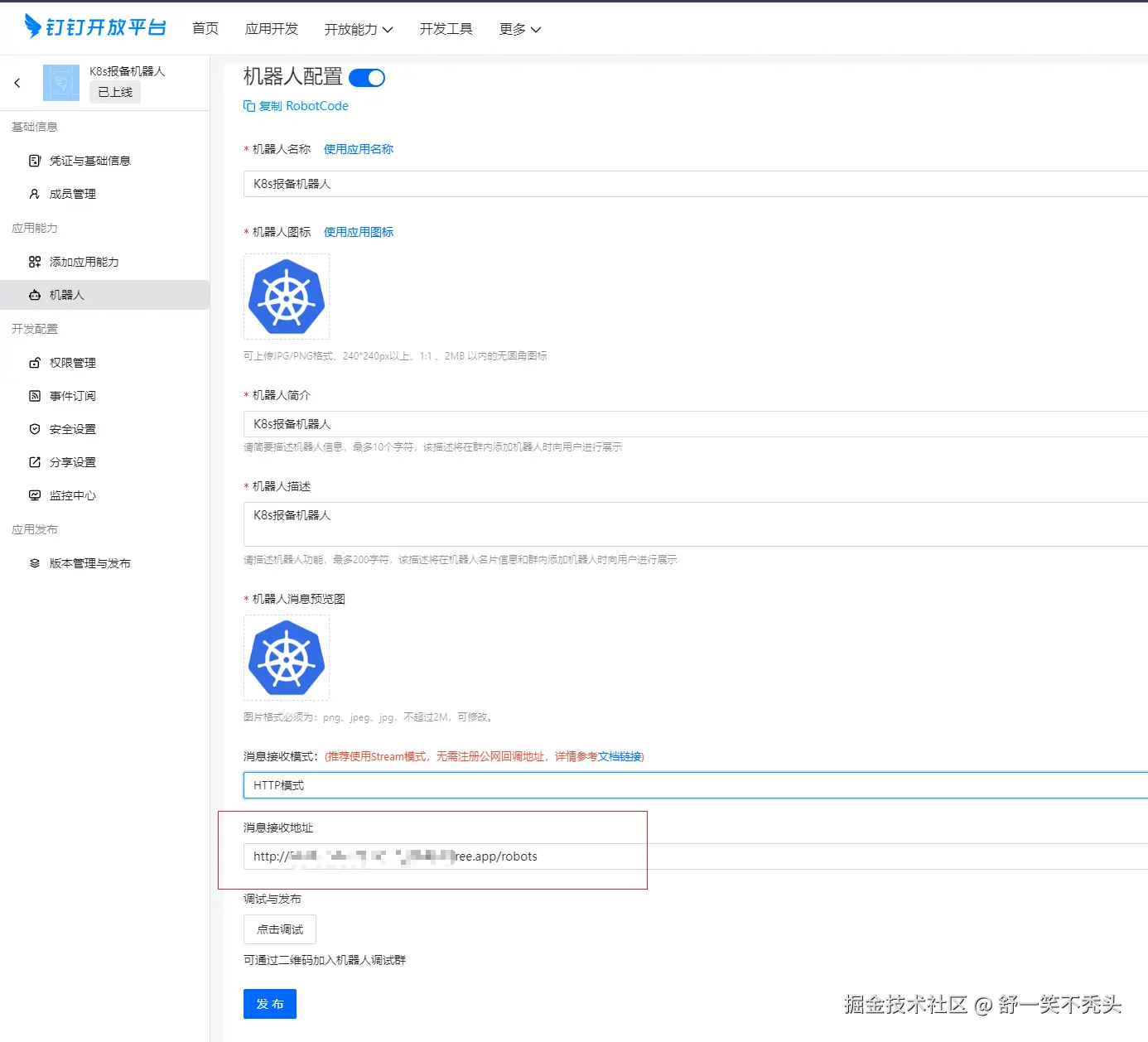
Task: Open the 应用开发 nav item
Action: tap(272, 29)
